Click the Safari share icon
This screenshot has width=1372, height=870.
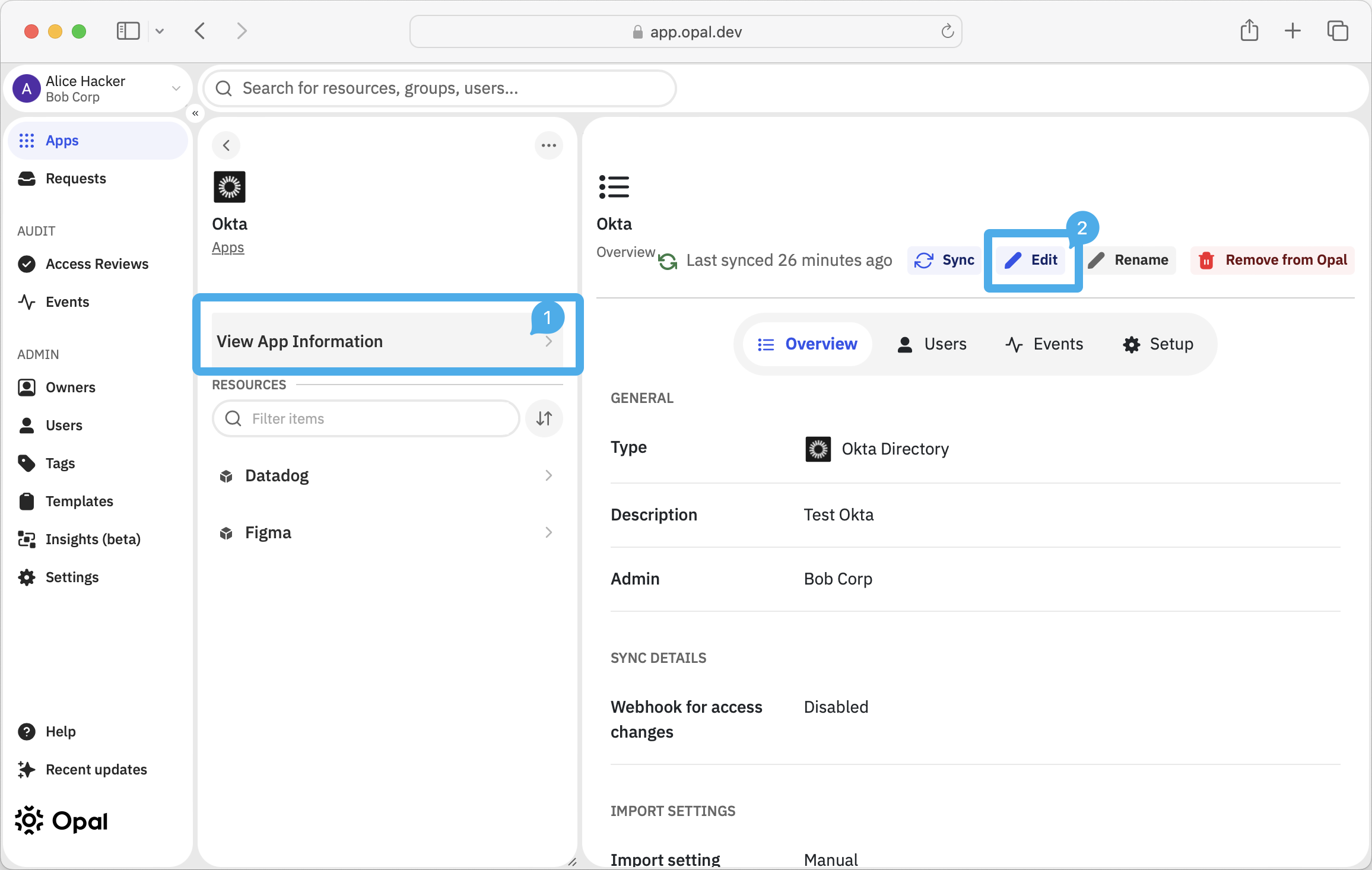tap(1250, 30)
